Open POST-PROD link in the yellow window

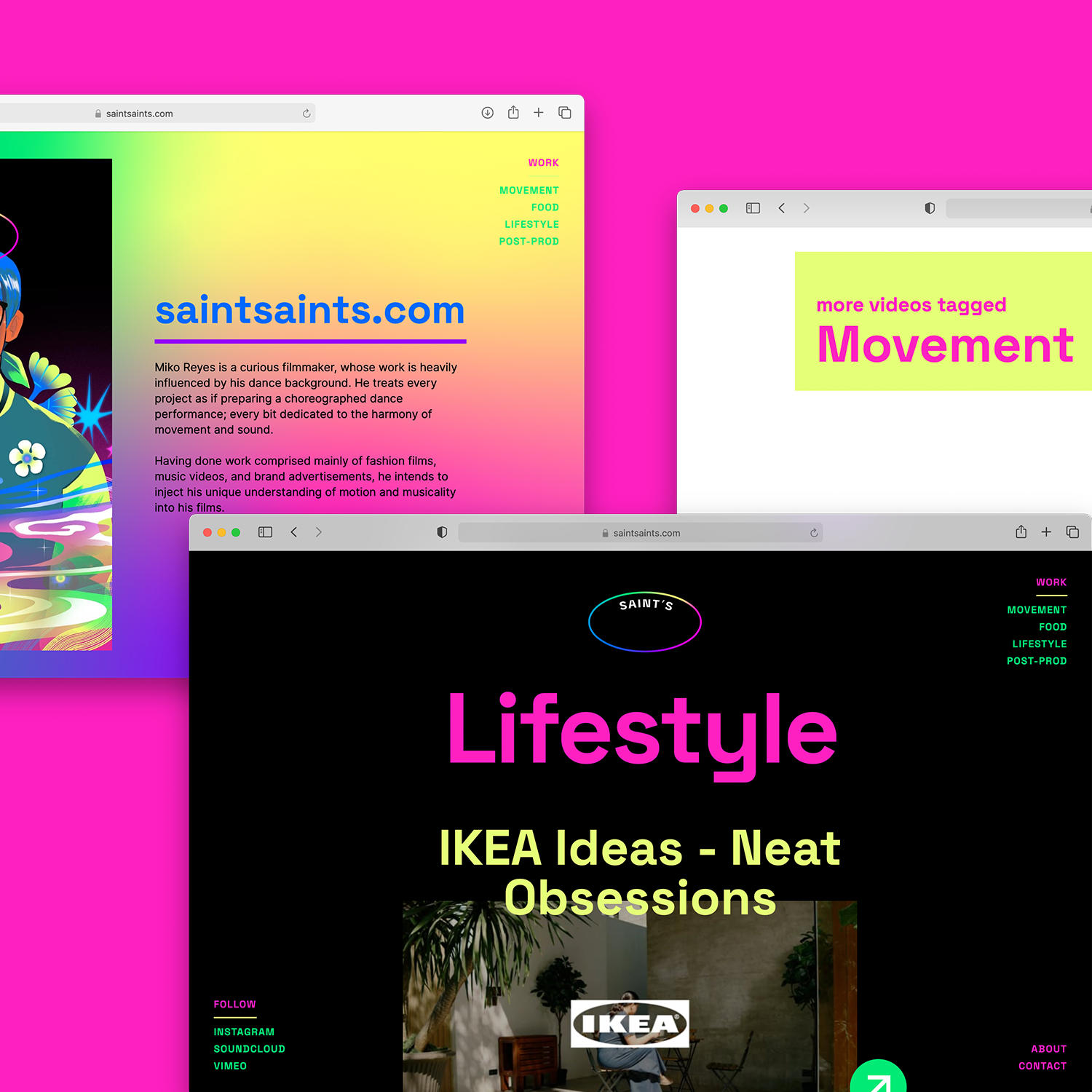pos(529,241)
